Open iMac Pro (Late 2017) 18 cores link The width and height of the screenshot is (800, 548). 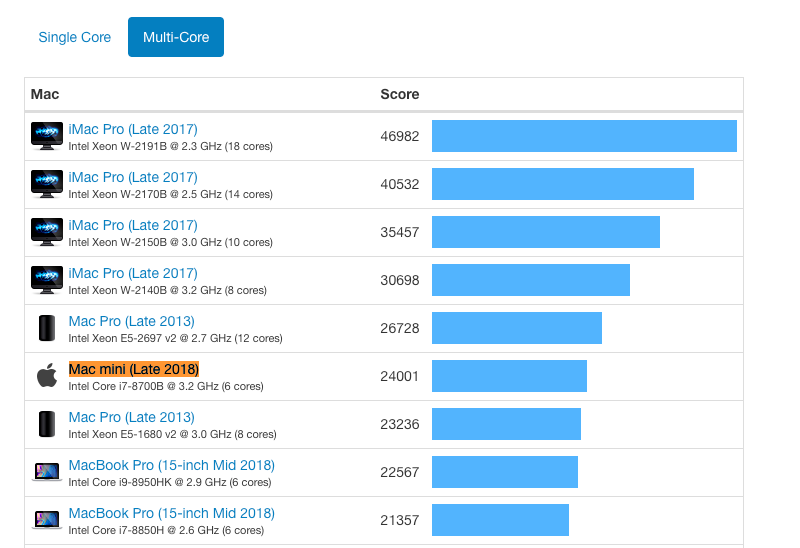(133, 130)
